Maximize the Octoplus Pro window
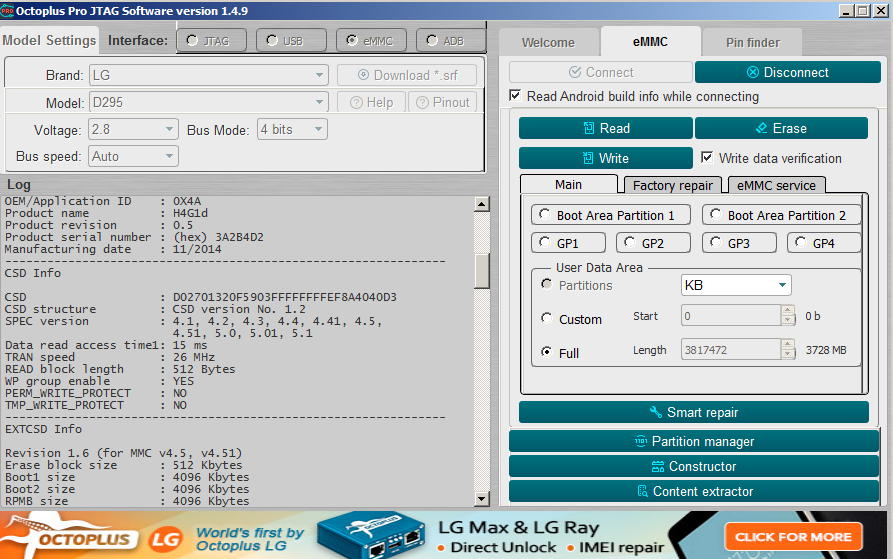This screenshot has height=559, width=893. pyautogui.click(x=863, y=10)
